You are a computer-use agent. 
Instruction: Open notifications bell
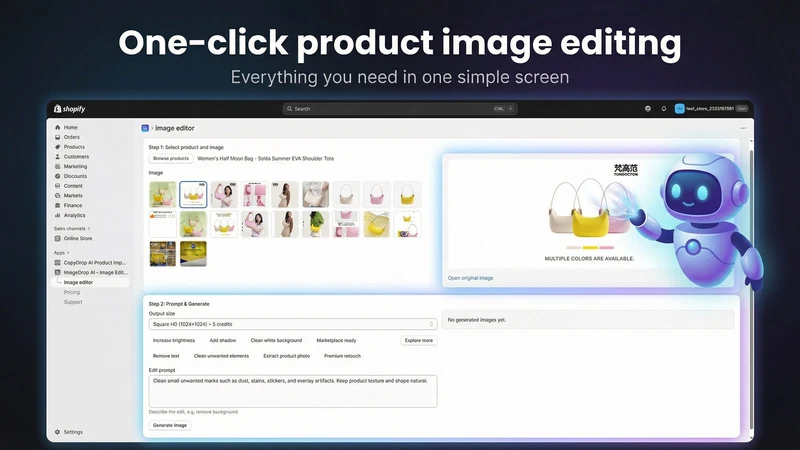663,109
